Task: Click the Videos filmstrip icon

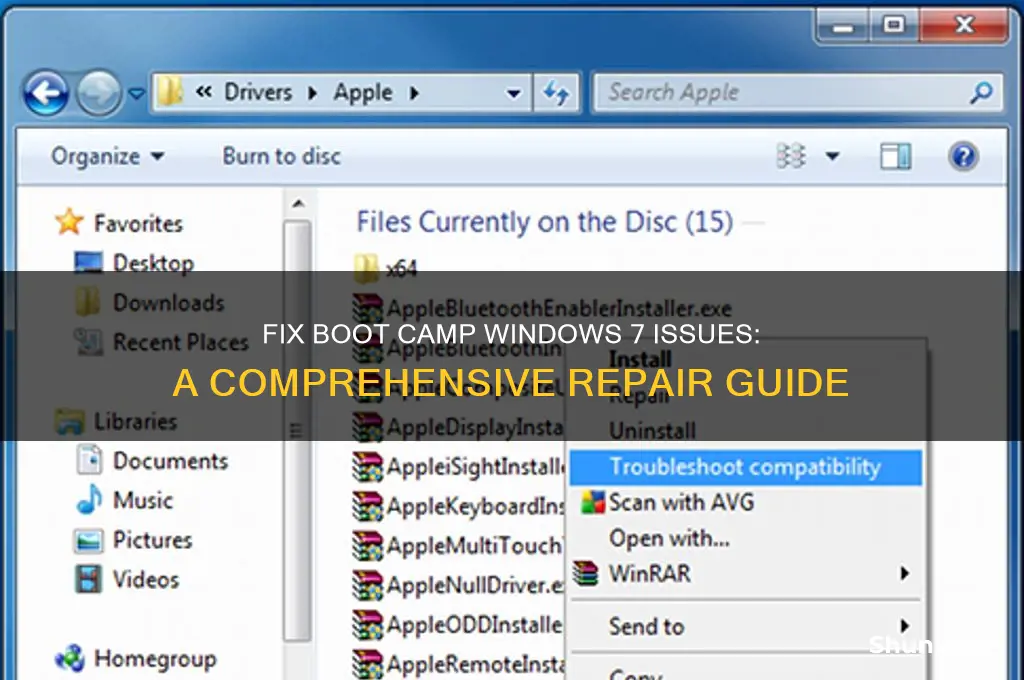Action: coord(89,579)
